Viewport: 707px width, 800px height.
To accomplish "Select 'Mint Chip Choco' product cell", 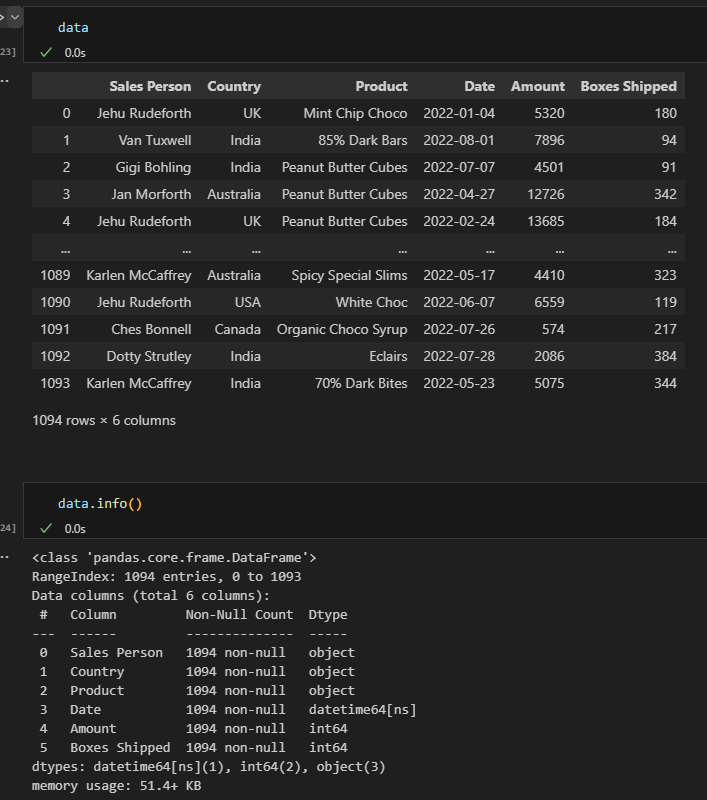I will tap(355, 113).
